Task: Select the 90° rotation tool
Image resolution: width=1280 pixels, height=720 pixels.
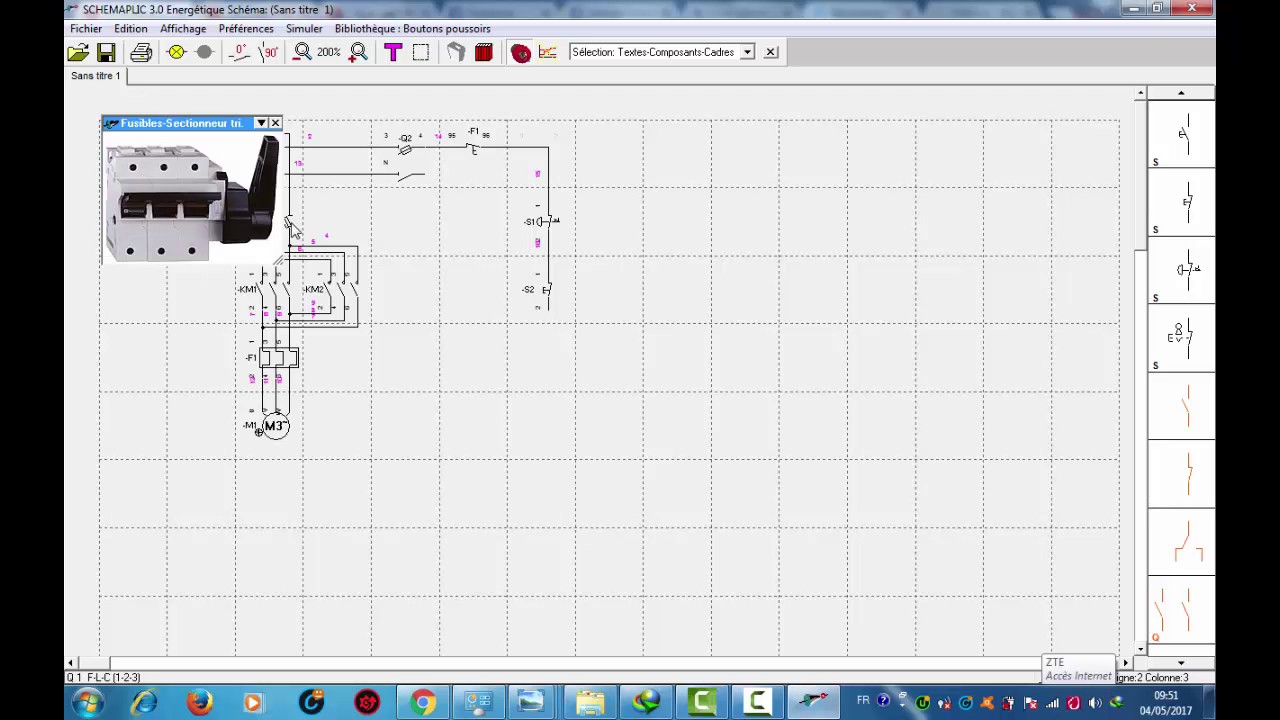Action: pyautogui.click(x=268, y=52)
